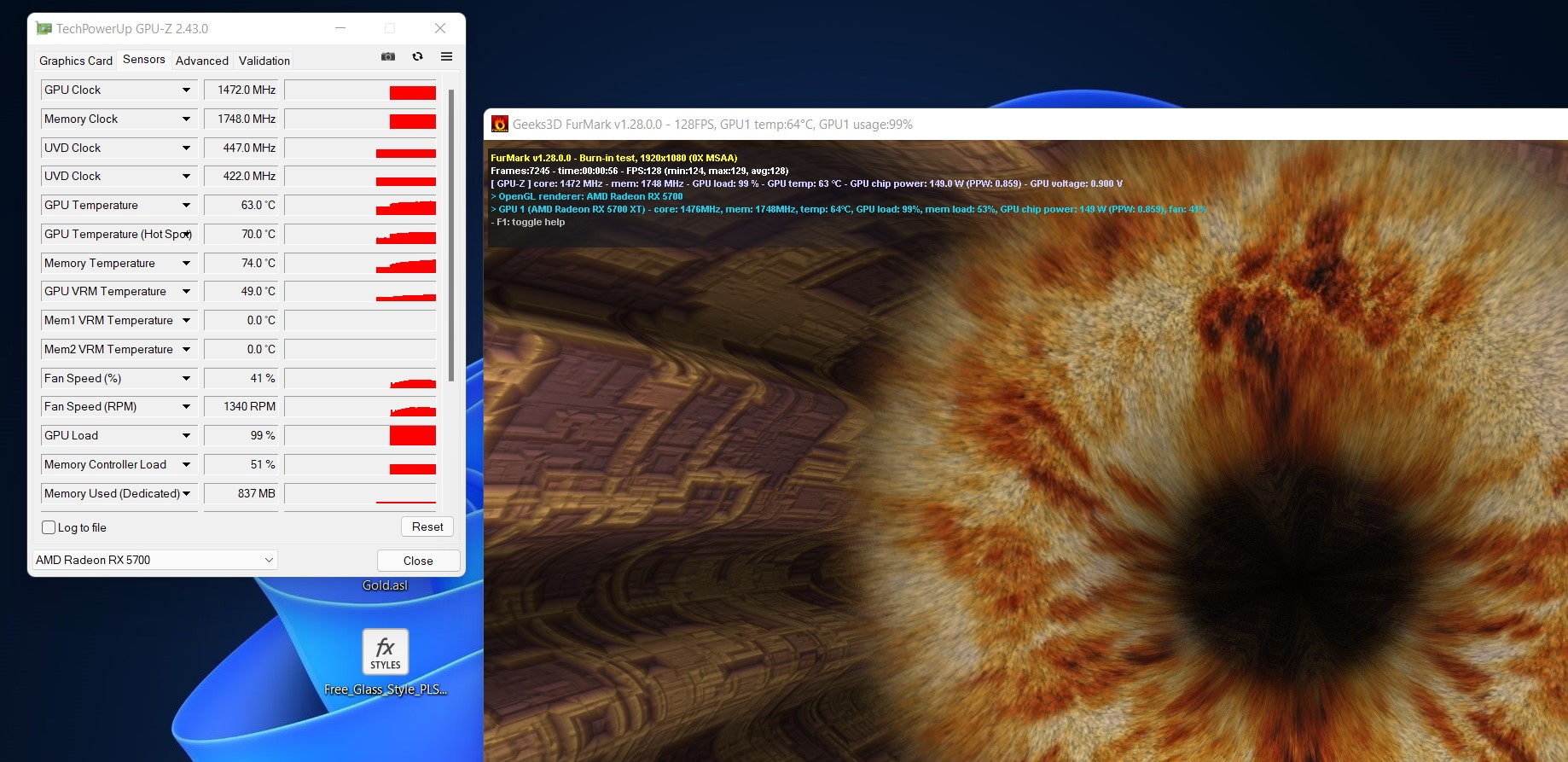Click the 41 % Fan Speed value
Viewport: 1568px width, 762px height.
(243, 379)
